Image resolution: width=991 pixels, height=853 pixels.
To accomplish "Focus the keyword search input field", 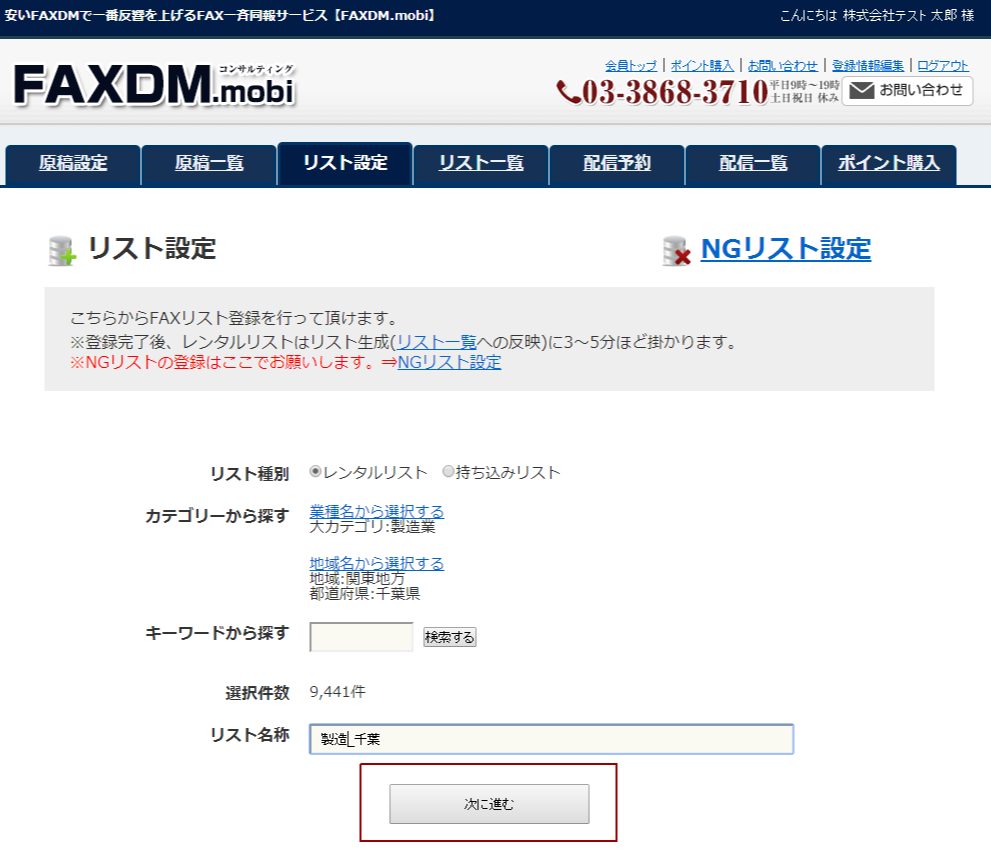I will tap(361, 637).
